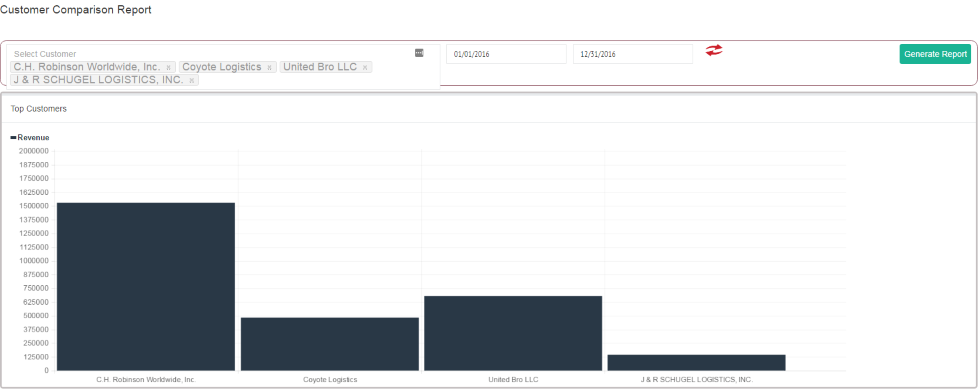Click the start date field 01/01/2016
980x391 pixels.
[506, 54]
